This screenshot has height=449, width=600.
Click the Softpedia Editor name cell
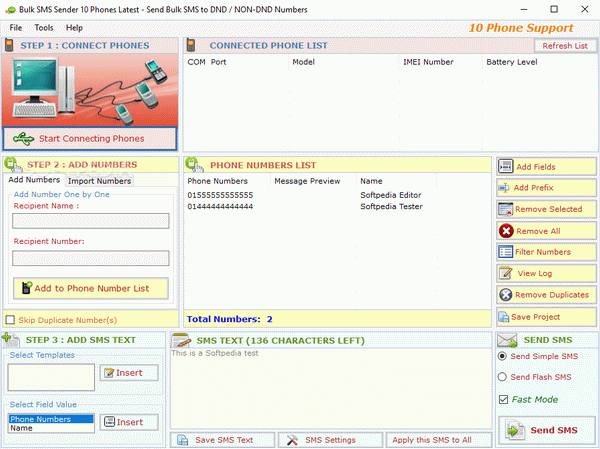(391, 195)
